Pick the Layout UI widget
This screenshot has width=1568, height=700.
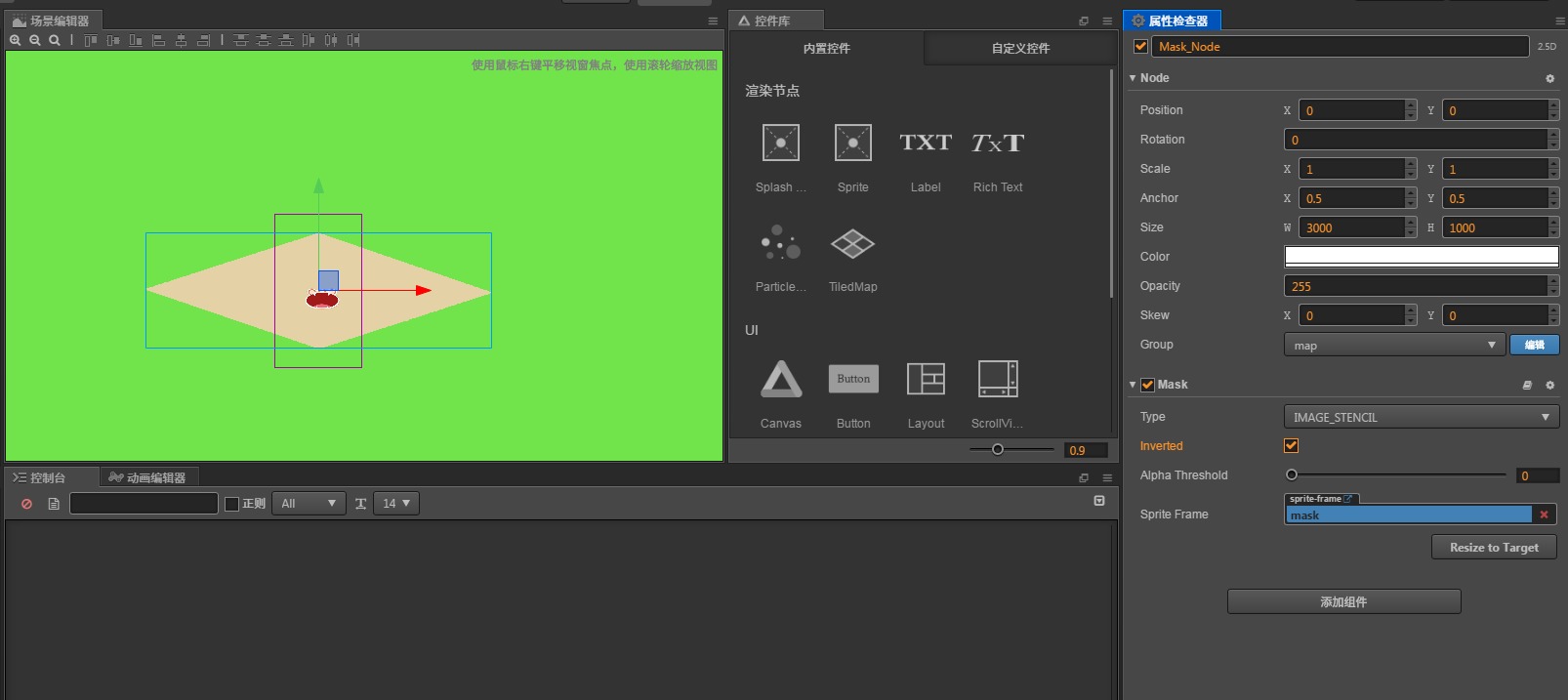coord(926,379)
